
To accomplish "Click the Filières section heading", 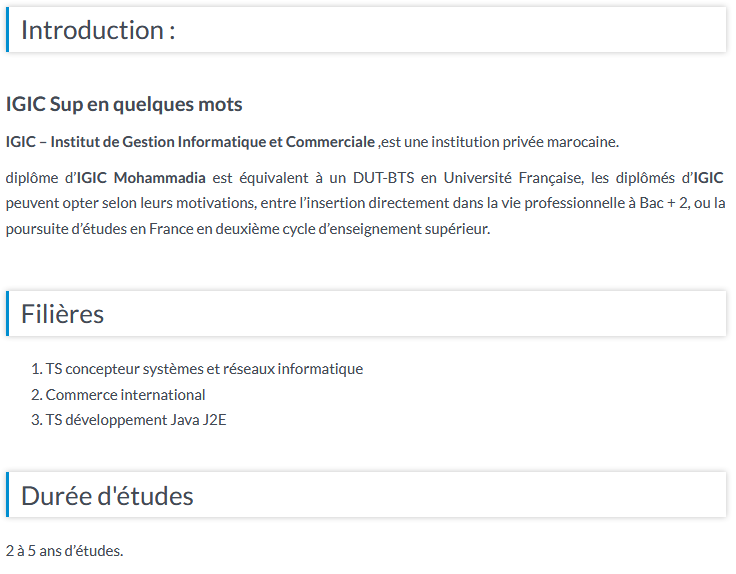I will click(x=62, y=314).
